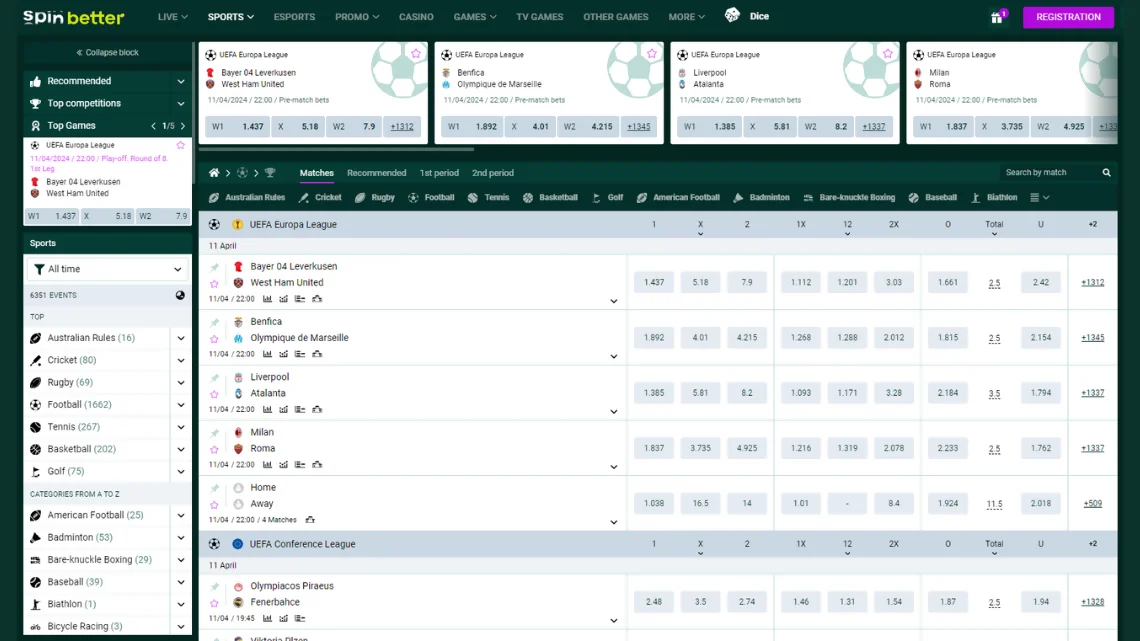Screen dimensions: 1140x641
Task: Pin the Bayer 04 Leverkusen match
Action: [214, 267]
